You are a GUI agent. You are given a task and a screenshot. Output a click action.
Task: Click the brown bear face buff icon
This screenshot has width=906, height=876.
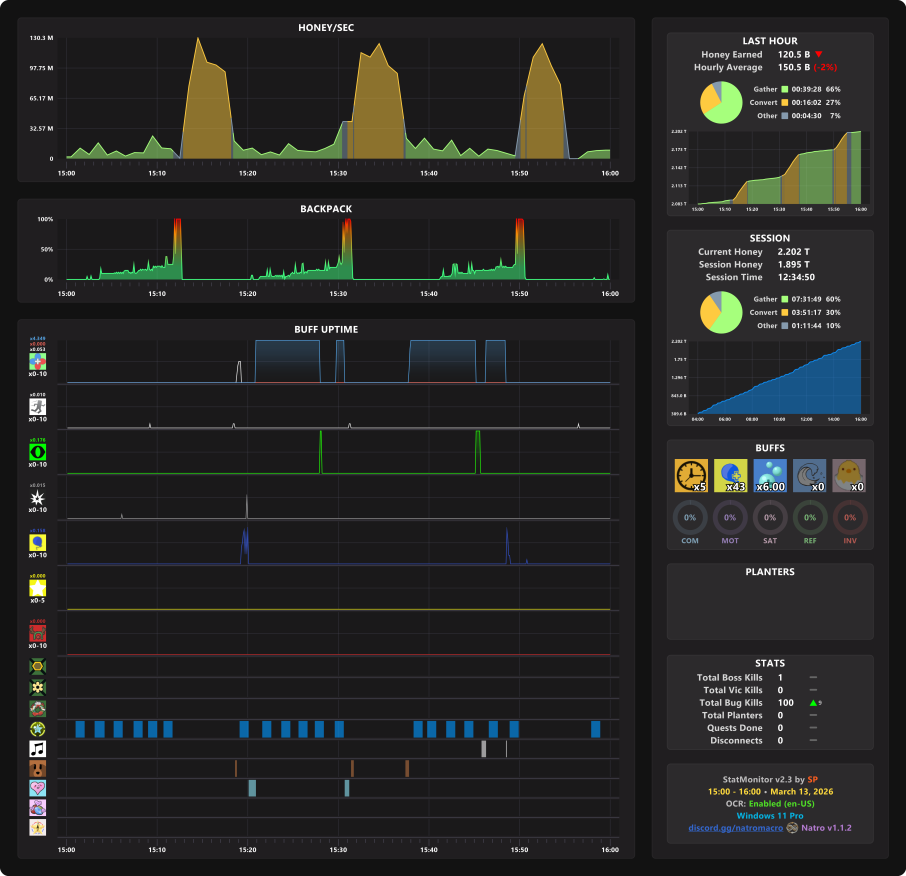[38, 769]
